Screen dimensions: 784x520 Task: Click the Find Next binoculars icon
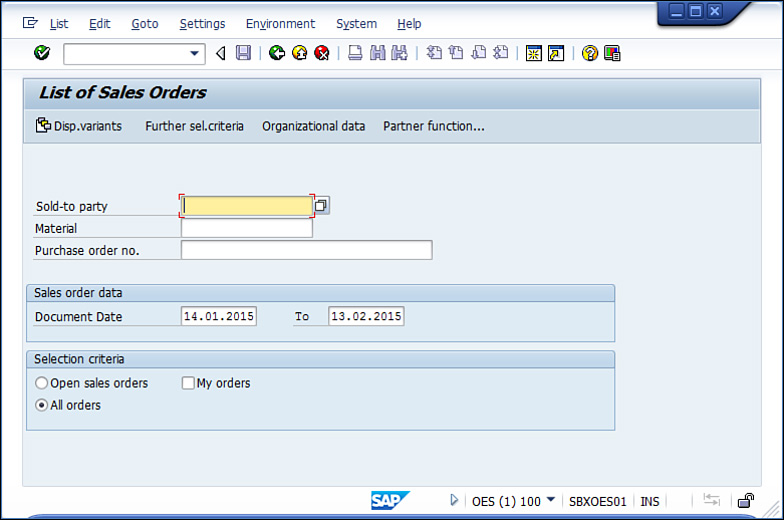coord(399,52)
